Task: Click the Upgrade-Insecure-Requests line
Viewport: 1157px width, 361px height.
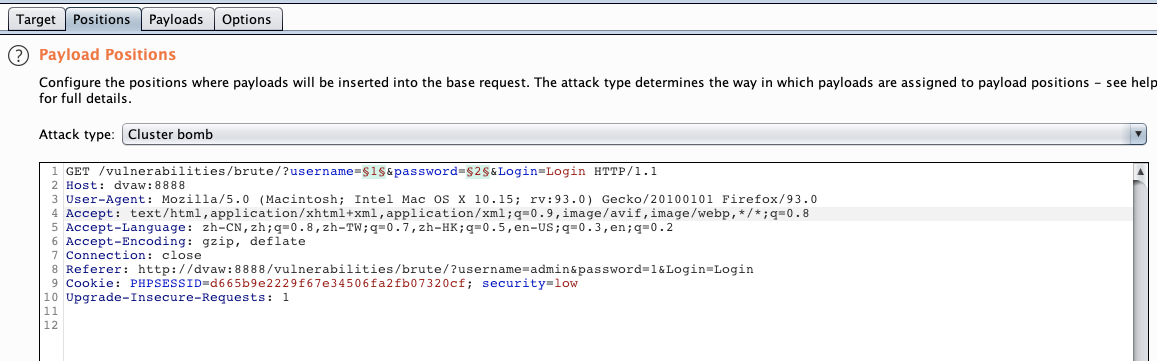Action: tap(178, 298)
